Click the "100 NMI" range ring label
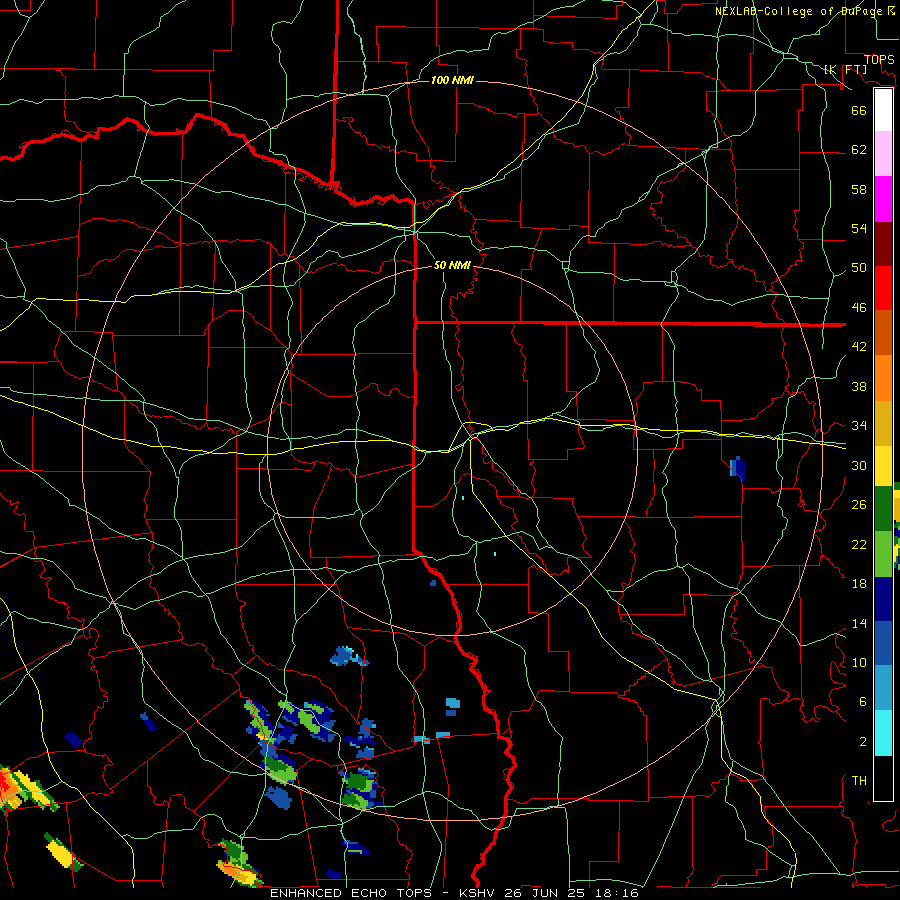The width and height of the screenshot is (900, 900). click(452, 80)
